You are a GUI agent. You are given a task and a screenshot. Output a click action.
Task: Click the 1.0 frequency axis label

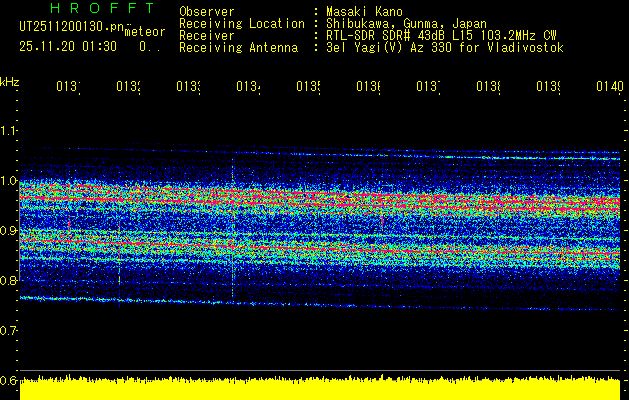click(x=9, y=181)
